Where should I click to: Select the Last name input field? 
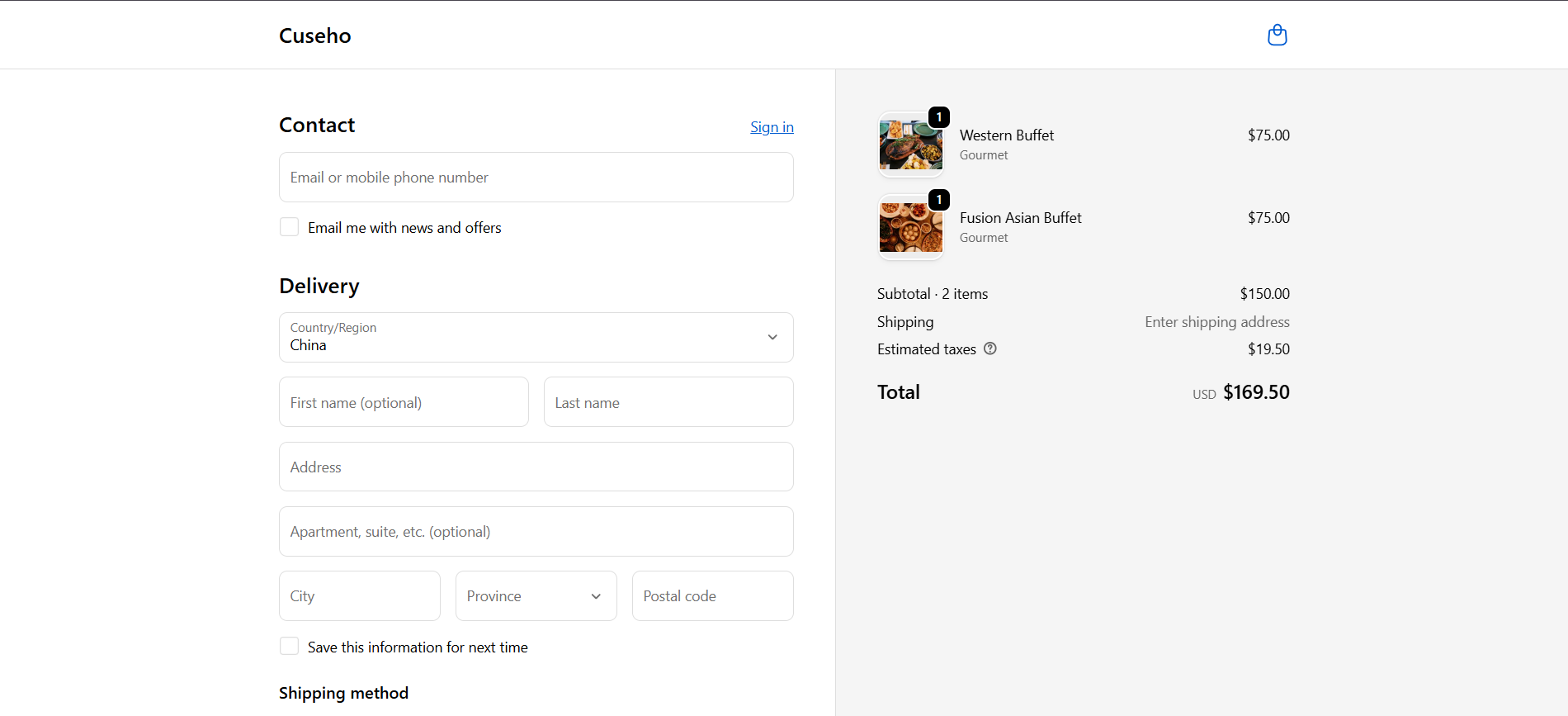(668, 402)
